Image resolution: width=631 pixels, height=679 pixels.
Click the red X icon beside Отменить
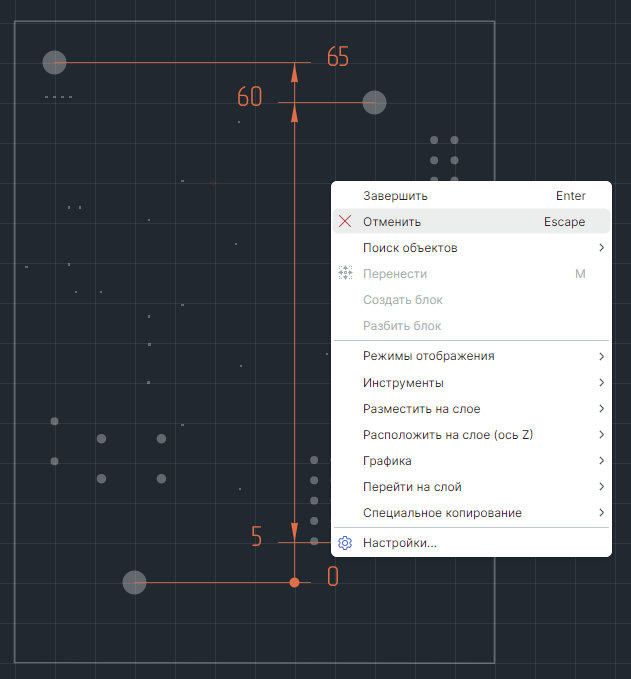[x=345, y=222]
